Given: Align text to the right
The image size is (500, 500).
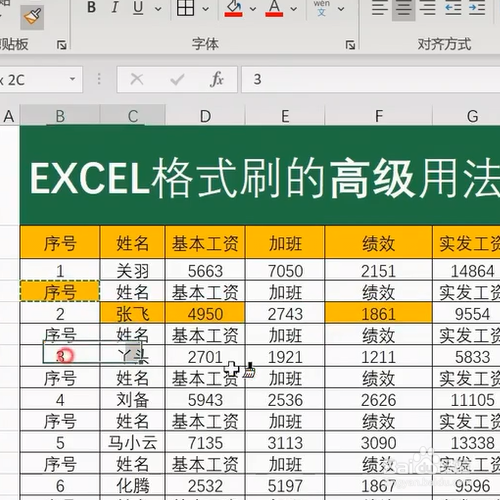Looking at the screenshot, I should (428, 8).
